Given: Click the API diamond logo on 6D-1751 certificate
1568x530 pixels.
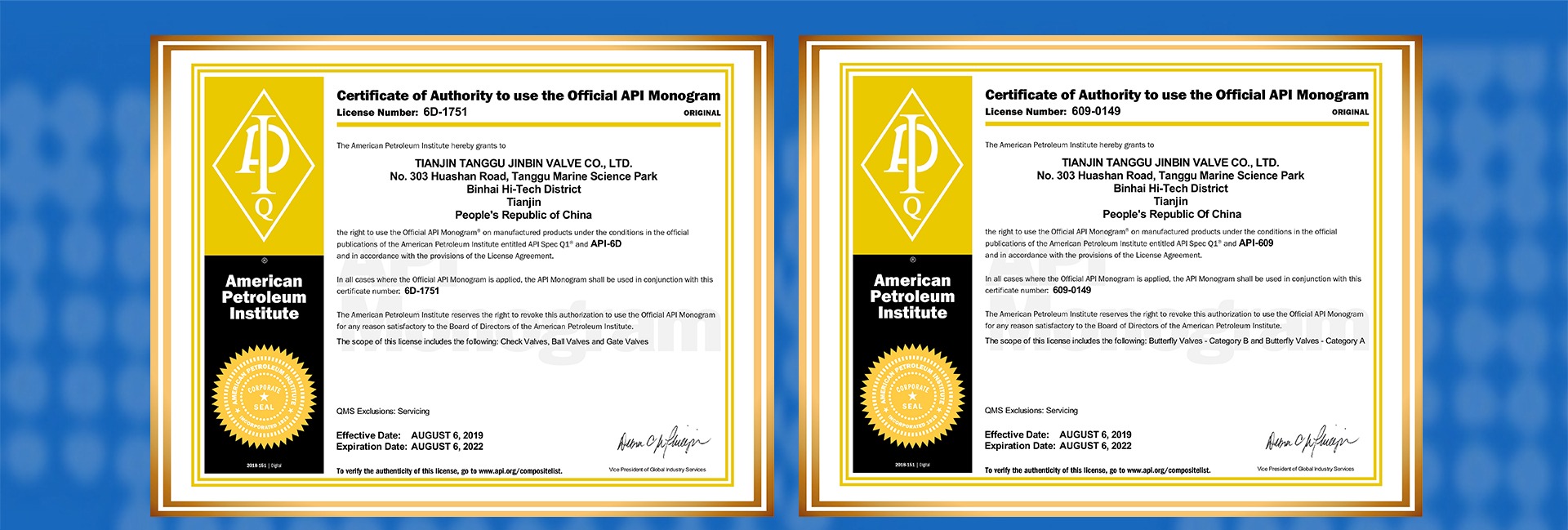Looking at the screenshot, I should (264, 165).
